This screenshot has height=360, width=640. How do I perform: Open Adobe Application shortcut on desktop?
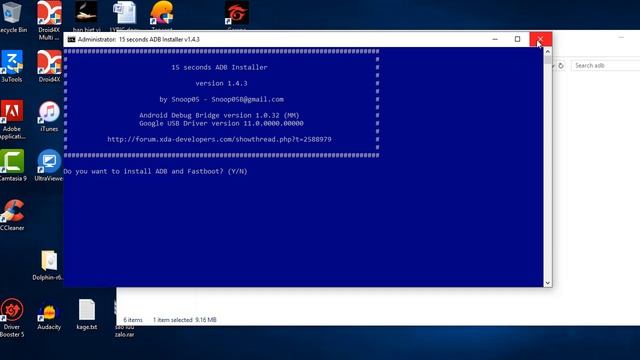click(12, 120)
